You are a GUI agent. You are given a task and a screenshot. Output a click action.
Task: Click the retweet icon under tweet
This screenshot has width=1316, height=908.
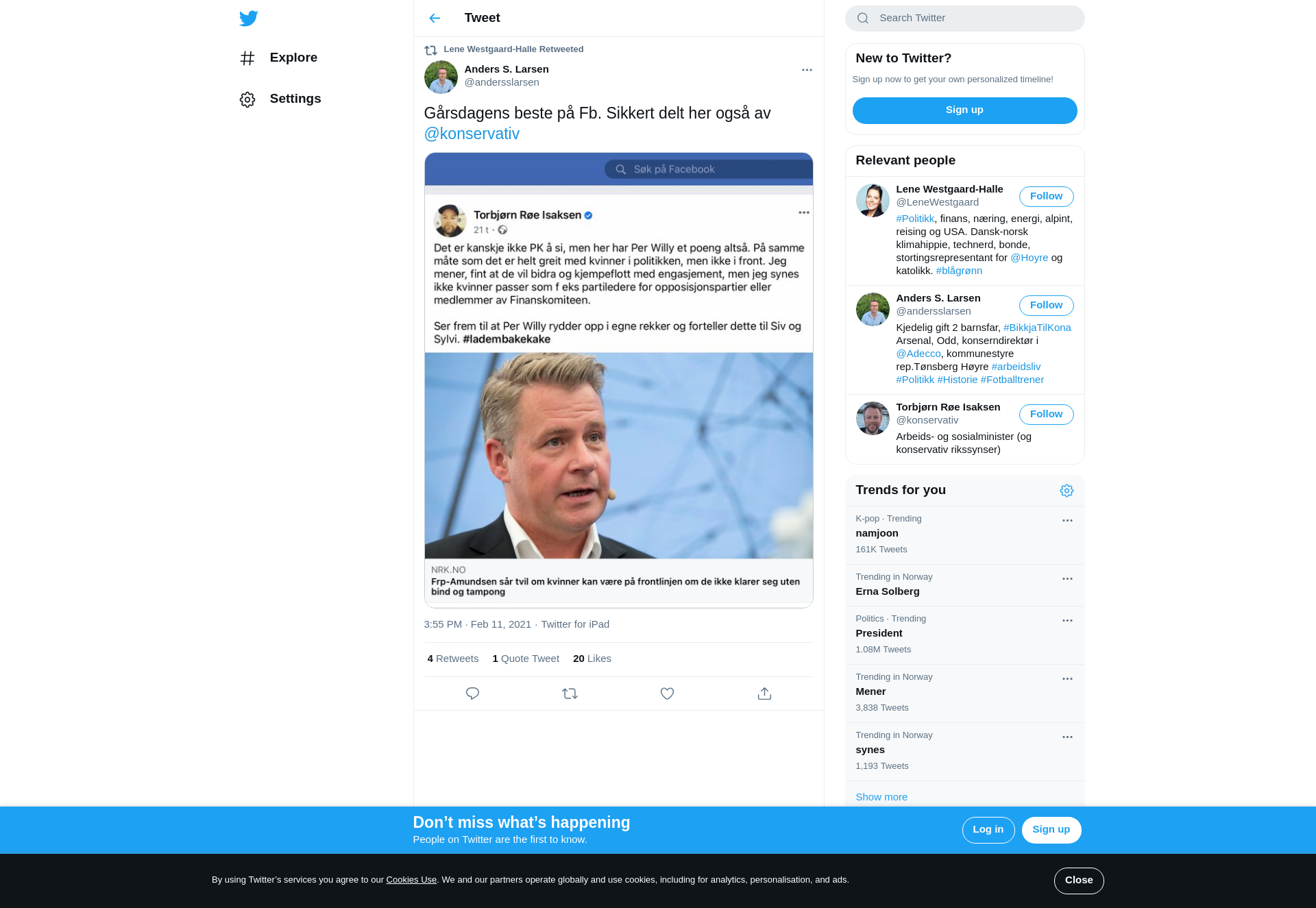(570, 694)
